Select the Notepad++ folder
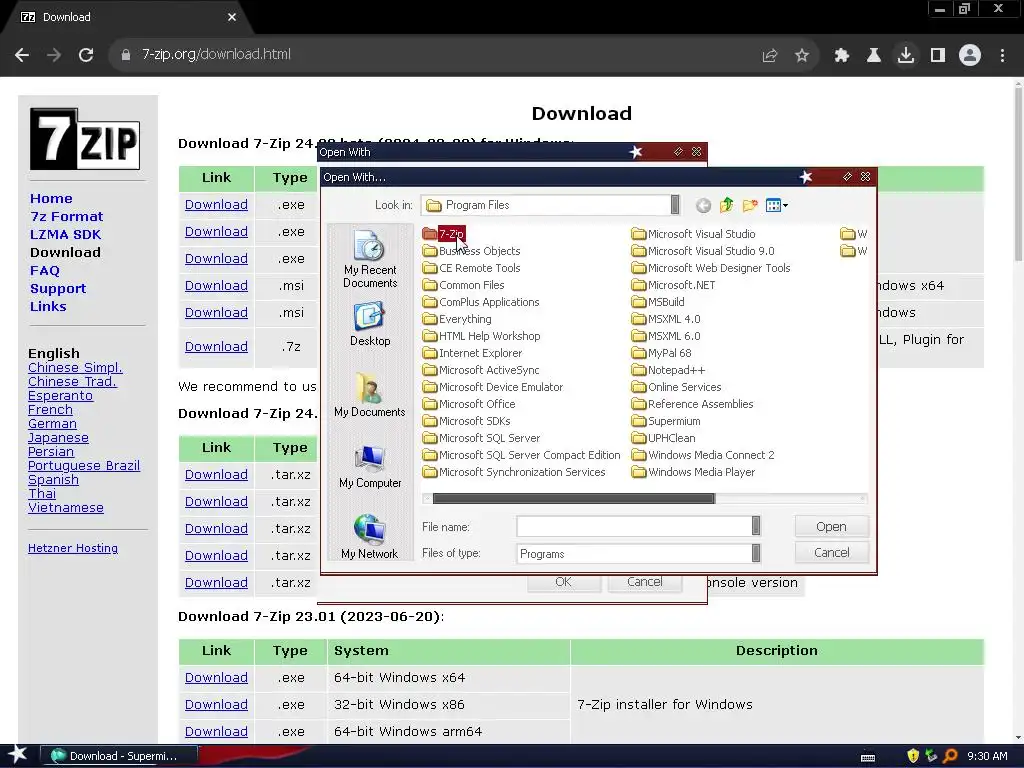The height and width of the screenshot is (768, 1024). tap(669, 370)
